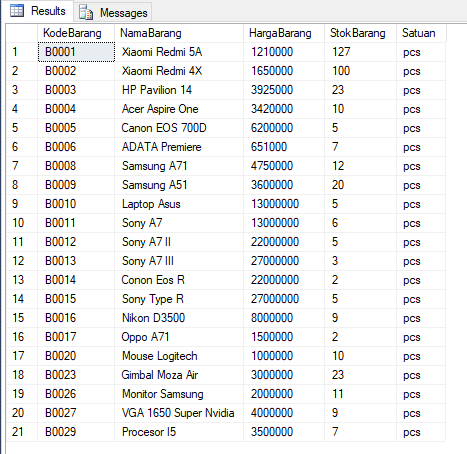
Task: Click the Canon EOS 700D cell
Action: pyautogui.click(x=179, y=128)
